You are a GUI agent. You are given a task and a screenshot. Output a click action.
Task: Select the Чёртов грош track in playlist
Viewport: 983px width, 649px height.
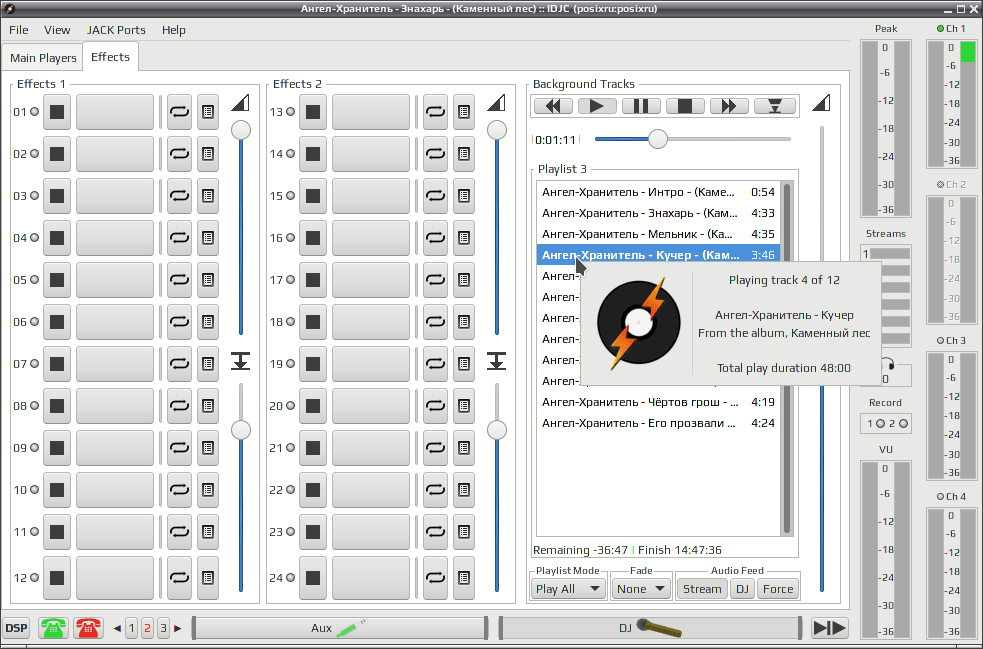click(658, 402)
